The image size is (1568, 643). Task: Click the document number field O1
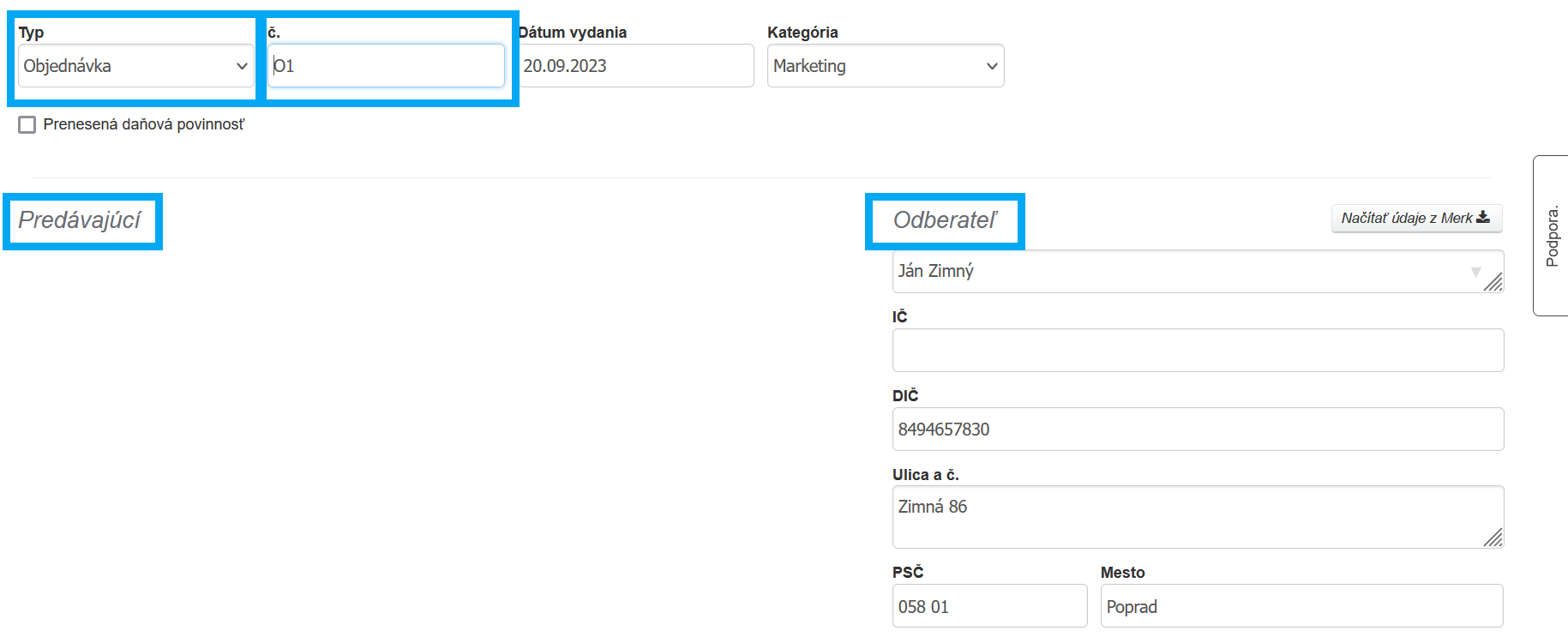click(386, 66)
